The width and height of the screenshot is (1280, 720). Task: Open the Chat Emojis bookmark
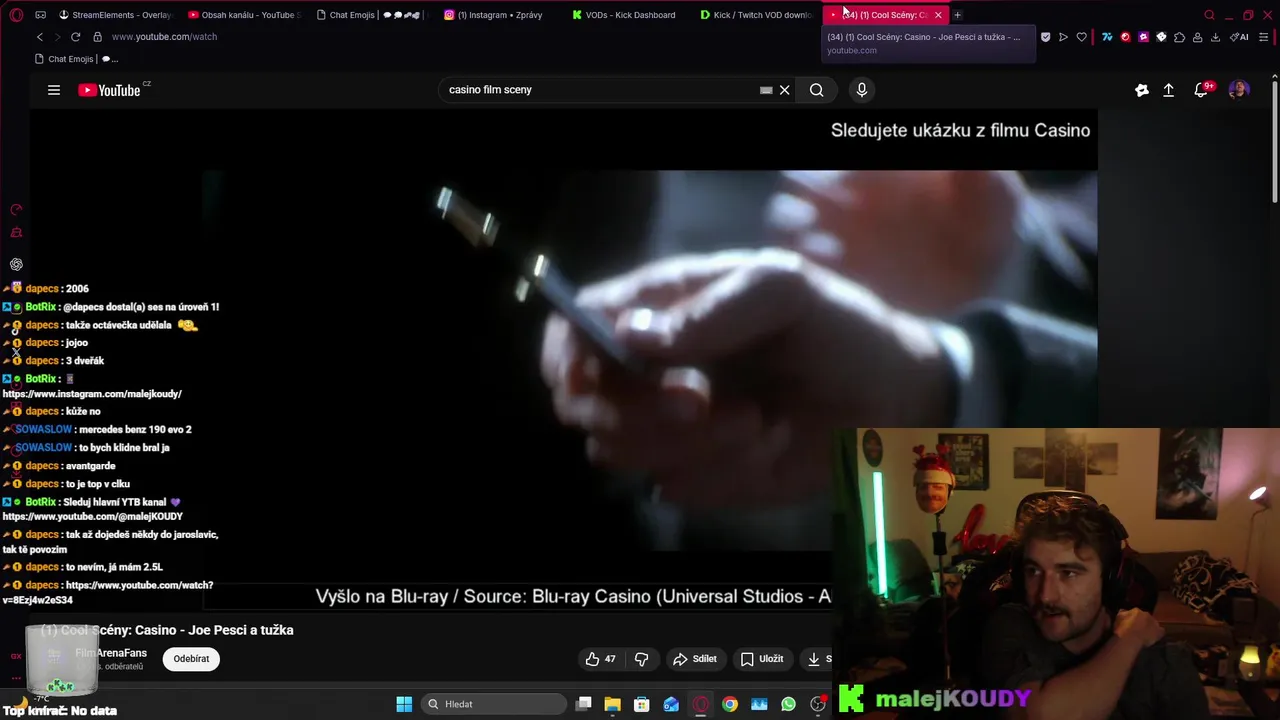[76, 59]
